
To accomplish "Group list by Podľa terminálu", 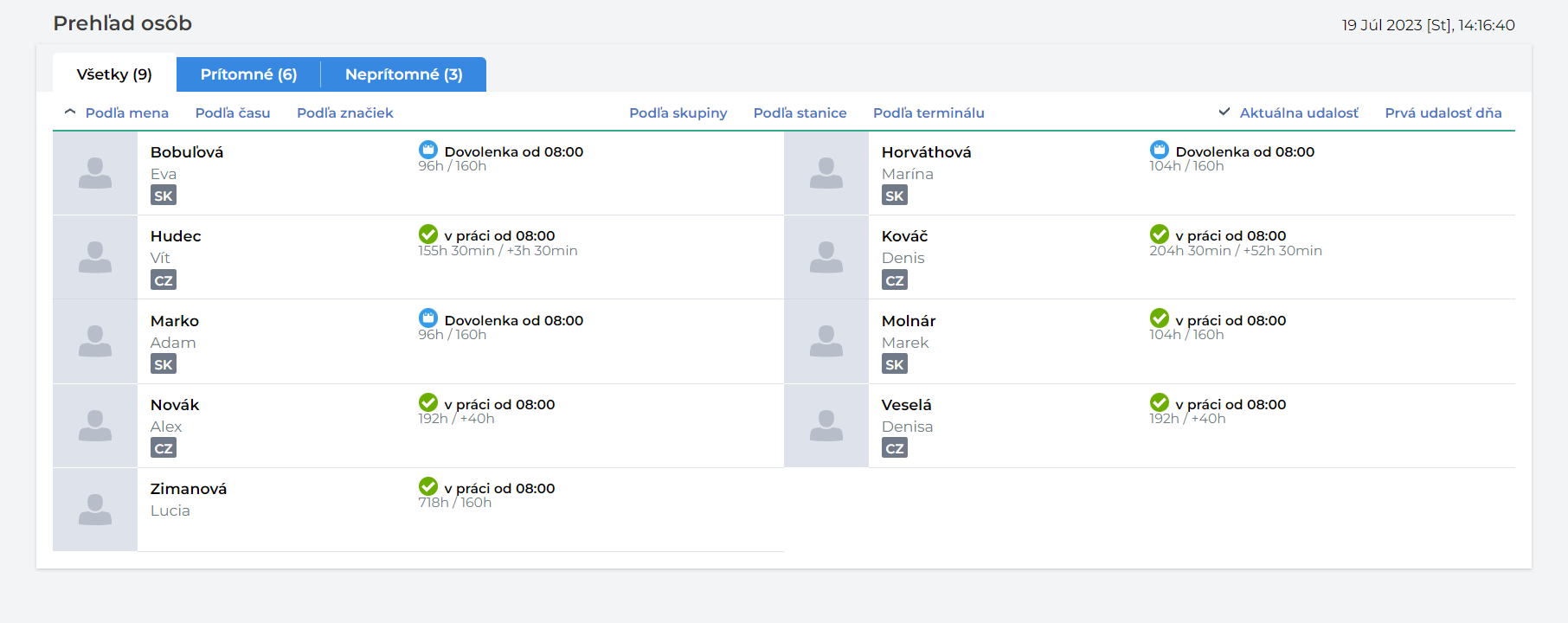I will [x=929, y=112].
